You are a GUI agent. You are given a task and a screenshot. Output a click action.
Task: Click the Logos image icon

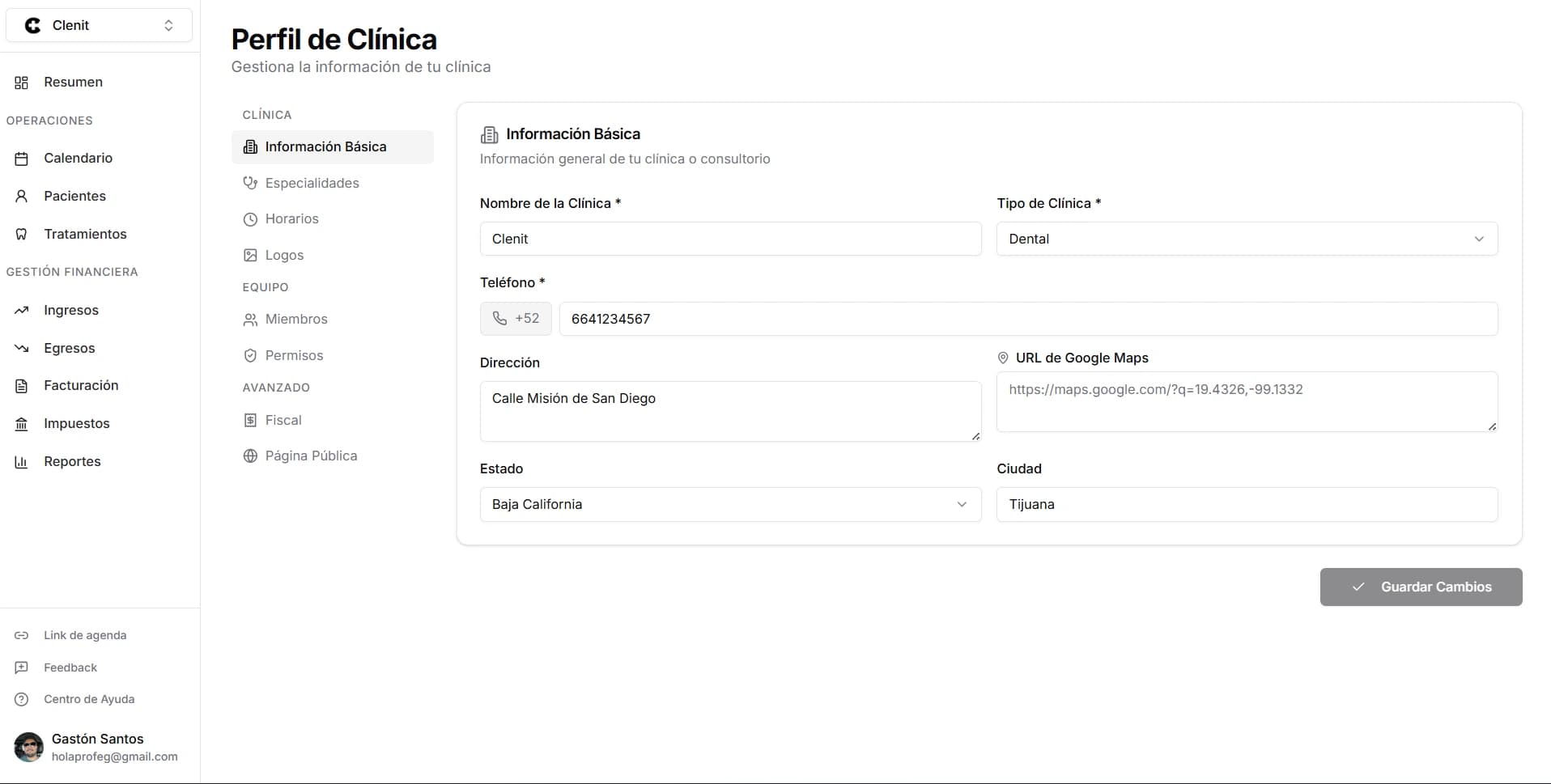pos(250,256)
